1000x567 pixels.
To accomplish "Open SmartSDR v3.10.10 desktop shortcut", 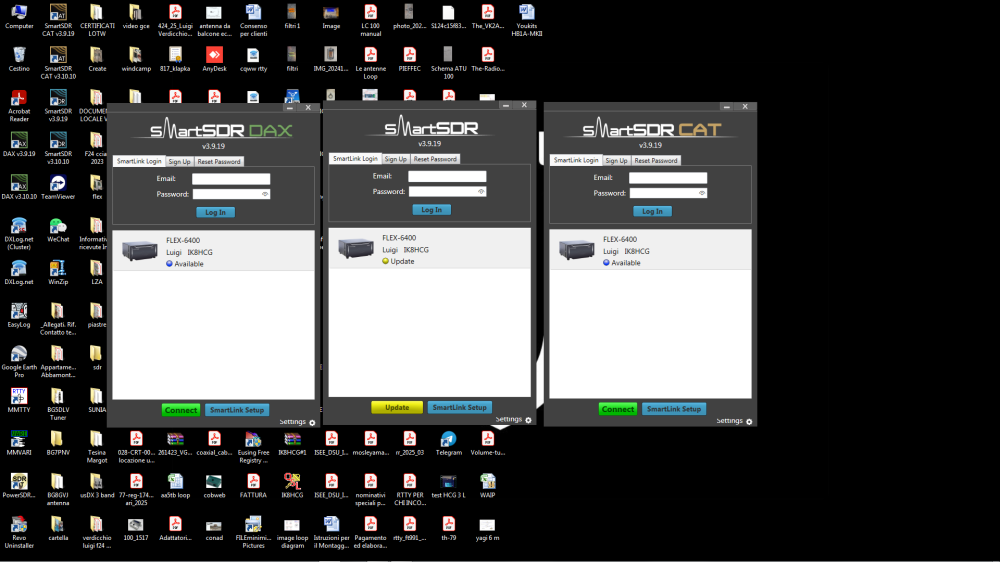I will point(58,149).
